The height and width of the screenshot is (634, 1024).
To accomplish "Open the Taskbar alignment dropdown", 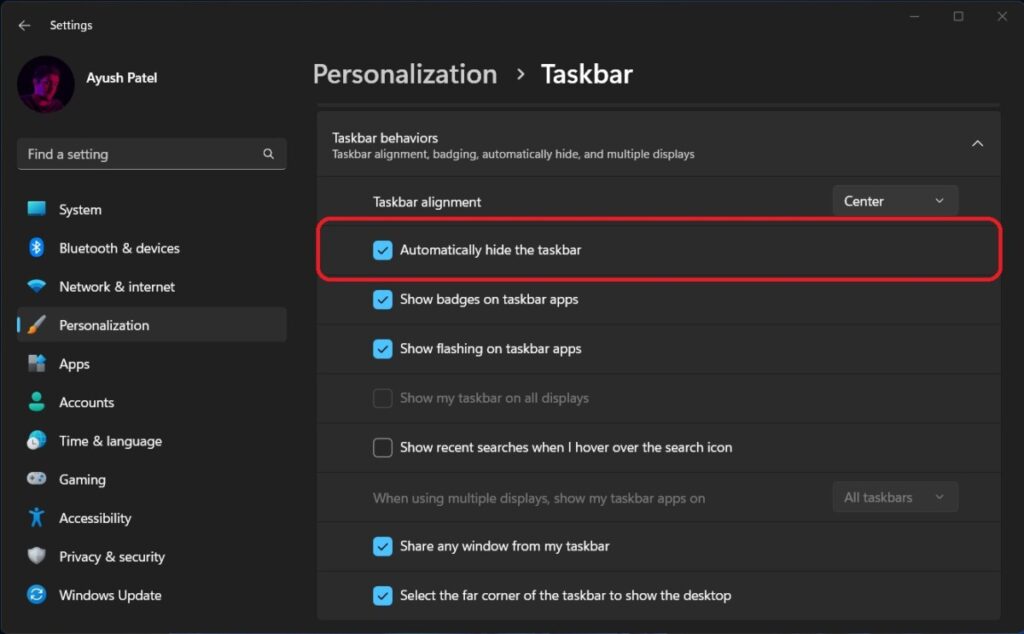I will click(x=895, y=200).
